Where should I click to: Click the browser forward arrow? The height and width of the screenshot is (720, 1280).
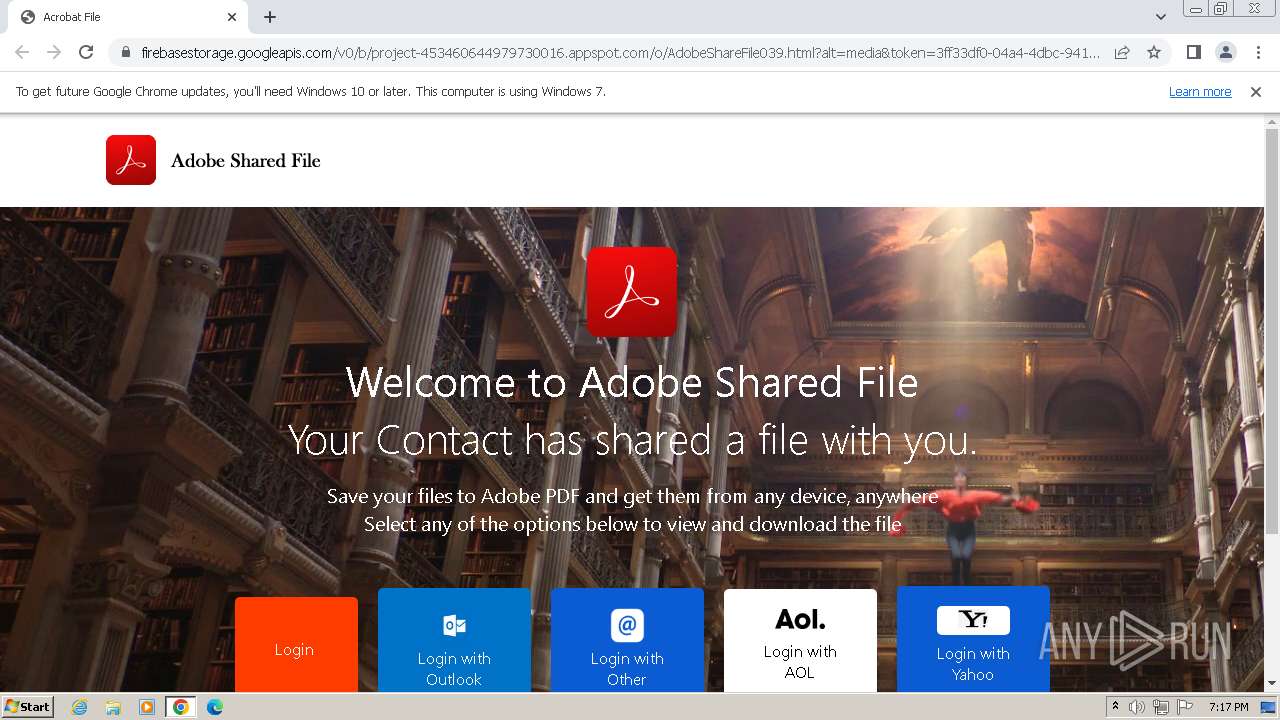click(x=54, y=52)
